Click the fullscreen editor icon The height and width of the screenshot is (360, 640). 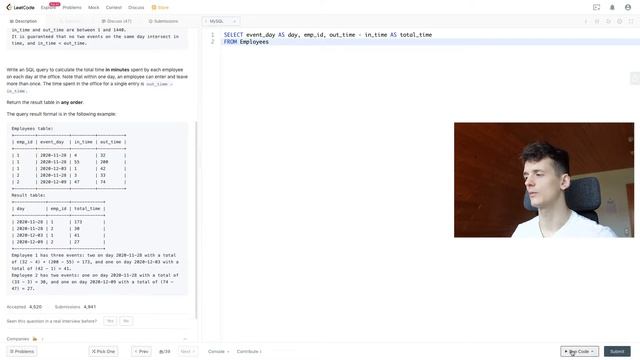click(631, 21)
